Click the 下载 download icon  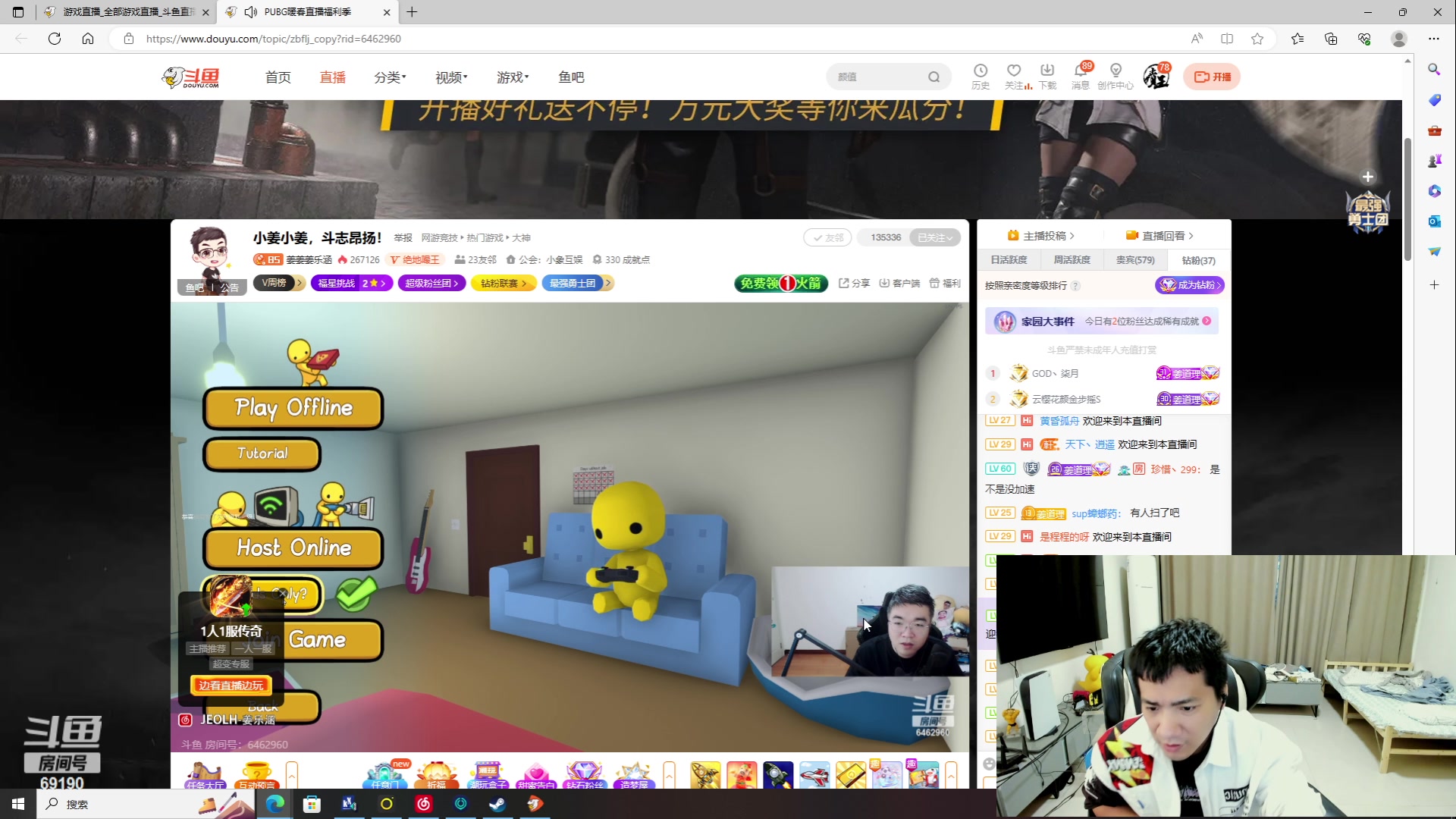click(x=1047, y=76)
